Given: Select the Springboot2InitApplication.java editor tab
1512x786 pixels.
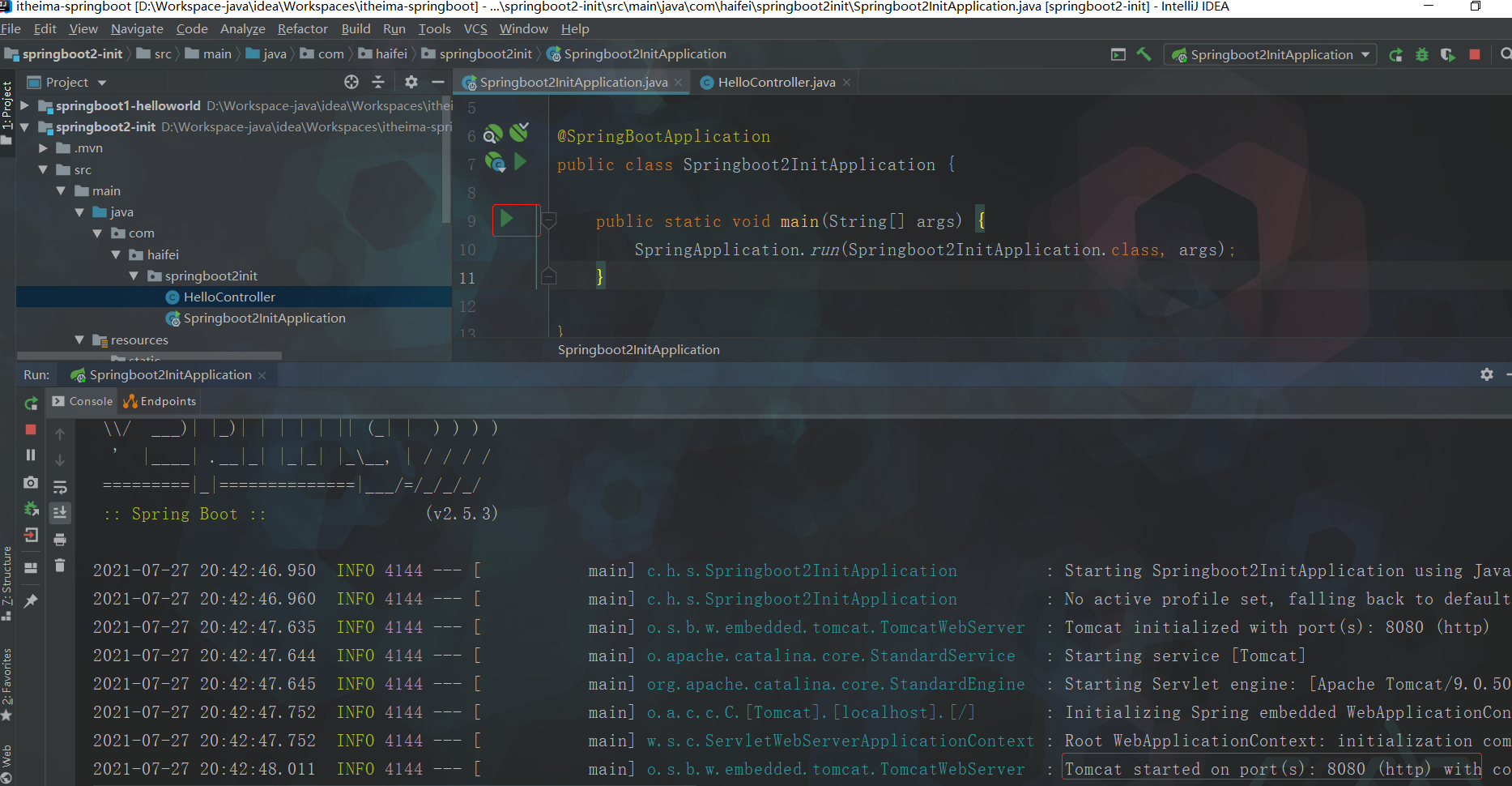Looking at the screenshot, I should tap(573, 82).
